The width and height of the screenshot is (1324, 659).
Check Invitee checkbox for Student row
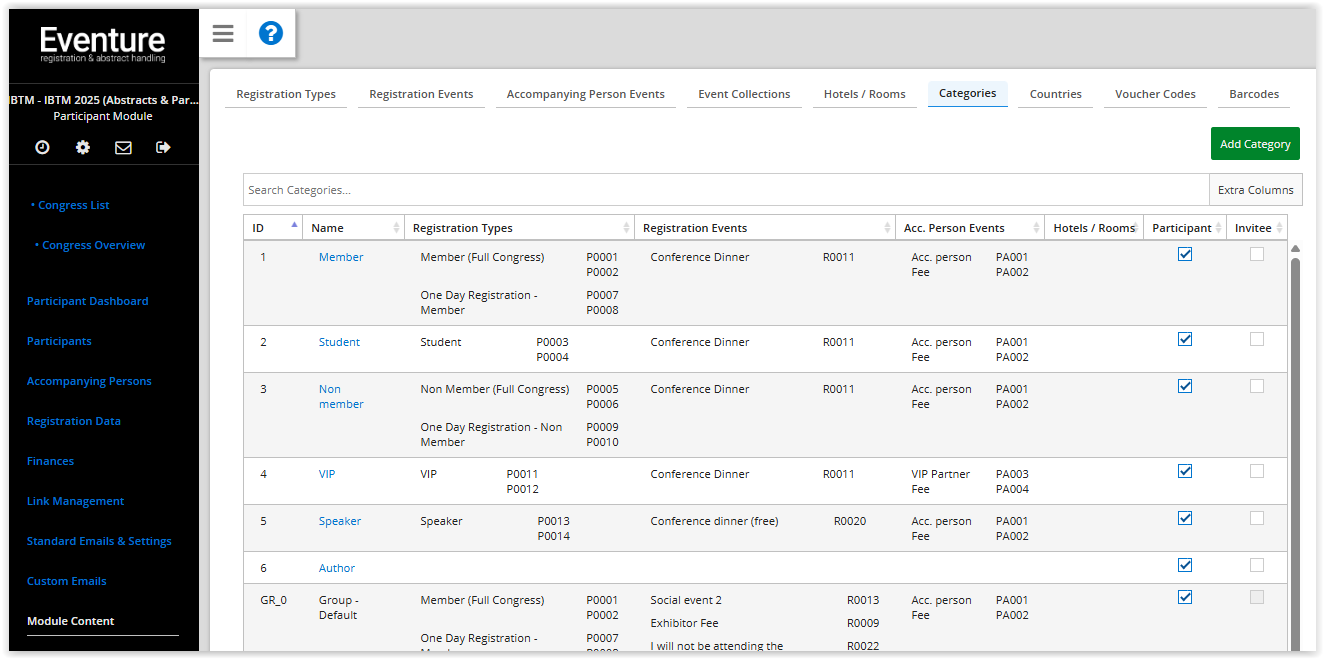pos(1257,339)
